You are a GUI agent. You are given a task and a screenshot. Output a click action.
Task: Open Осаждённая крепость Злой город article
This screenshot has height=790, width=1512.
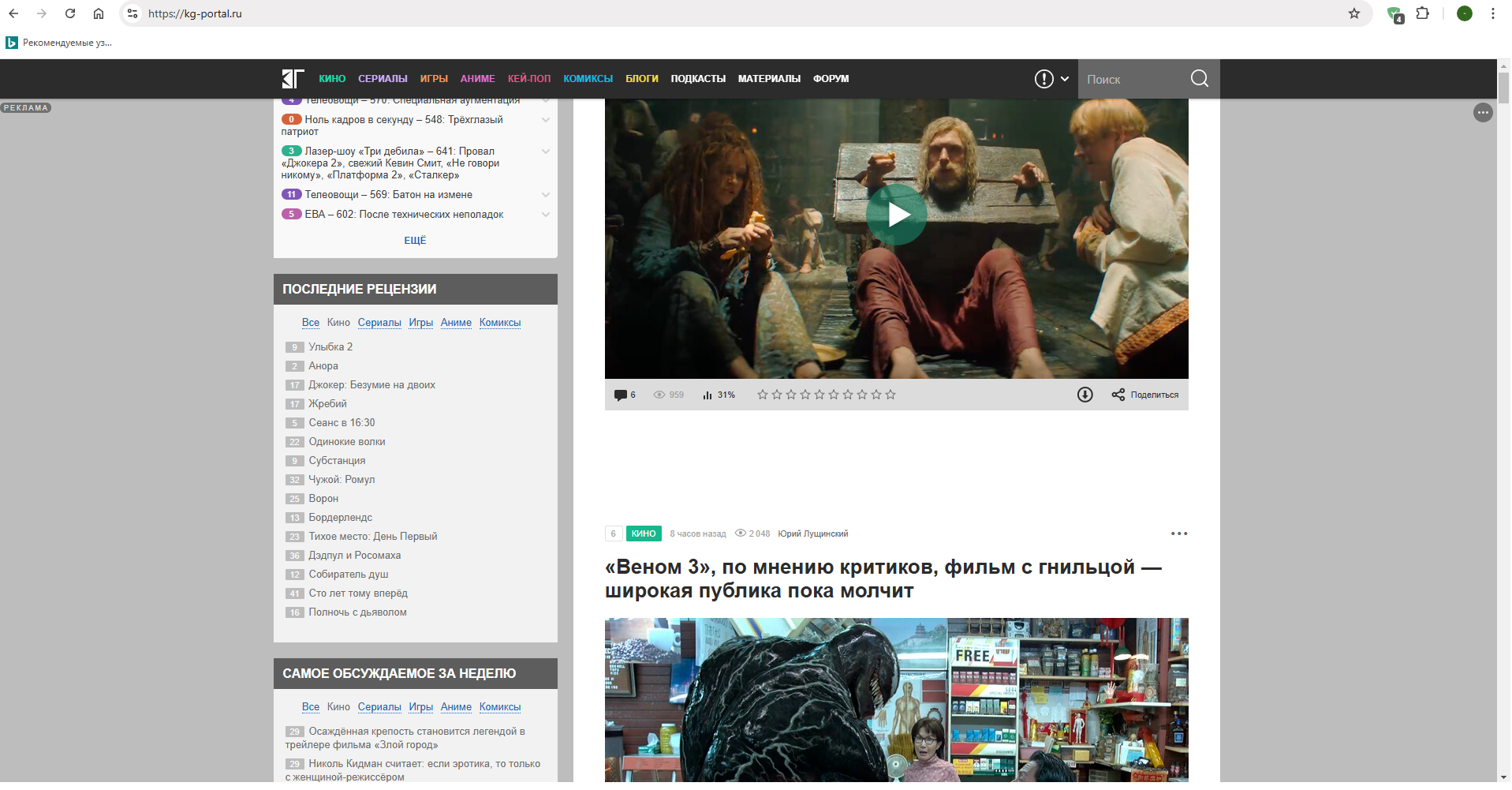[x=405, y=738]
